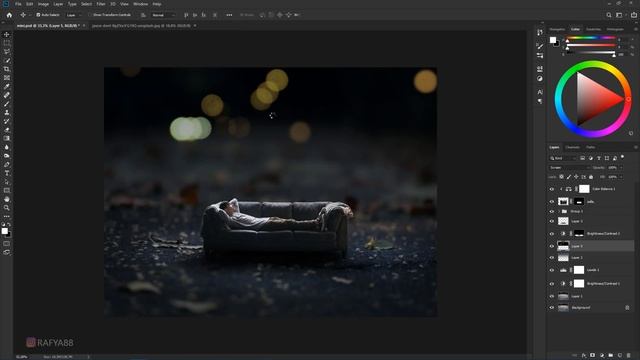The width and height of the screenshot is (640, 360).
Task: Select the Zoom tool
Action: pos(7,208)
